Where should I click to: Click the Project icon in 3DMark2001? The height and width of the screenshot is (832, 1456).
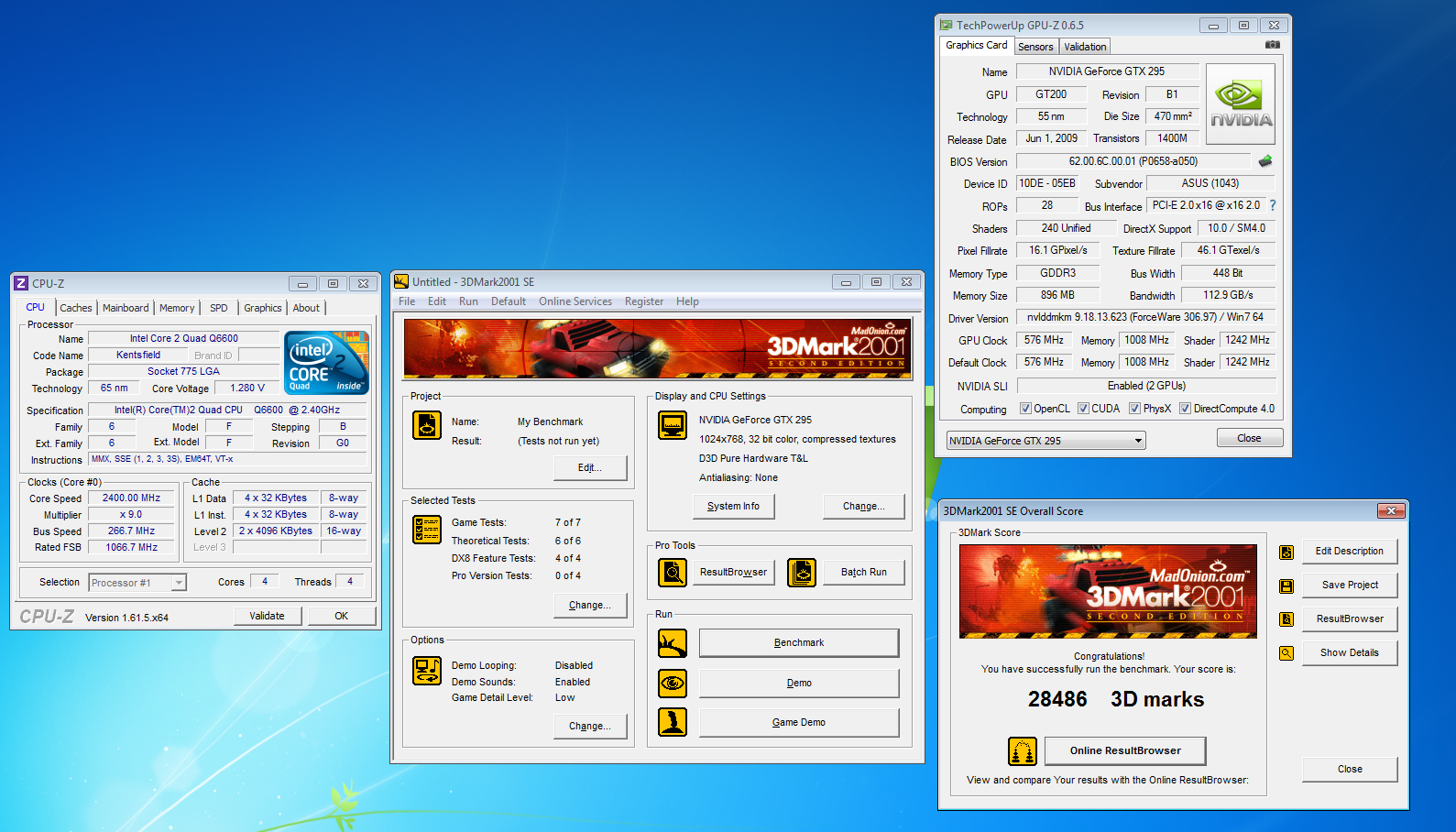click(427, 425)
